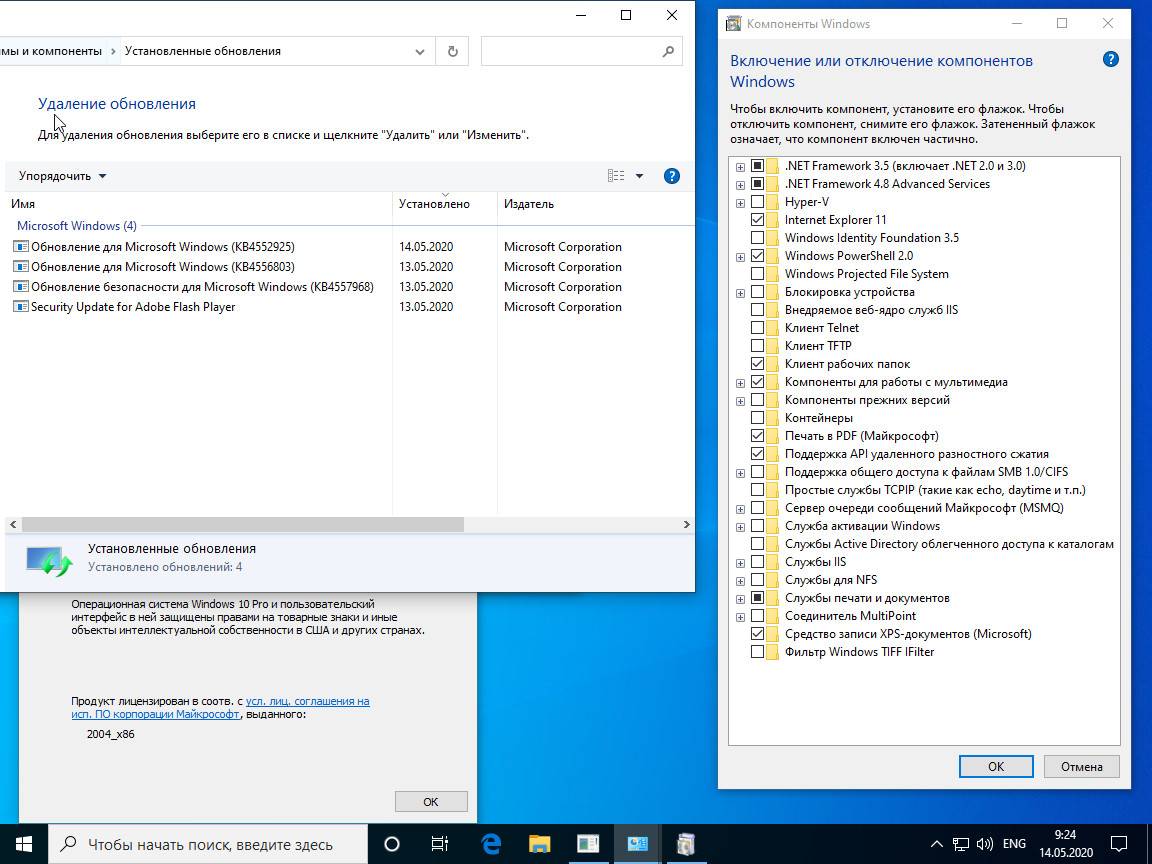
Task: Uncheck Internet Explorer 11 component
Action: click(x=757, y=220)
